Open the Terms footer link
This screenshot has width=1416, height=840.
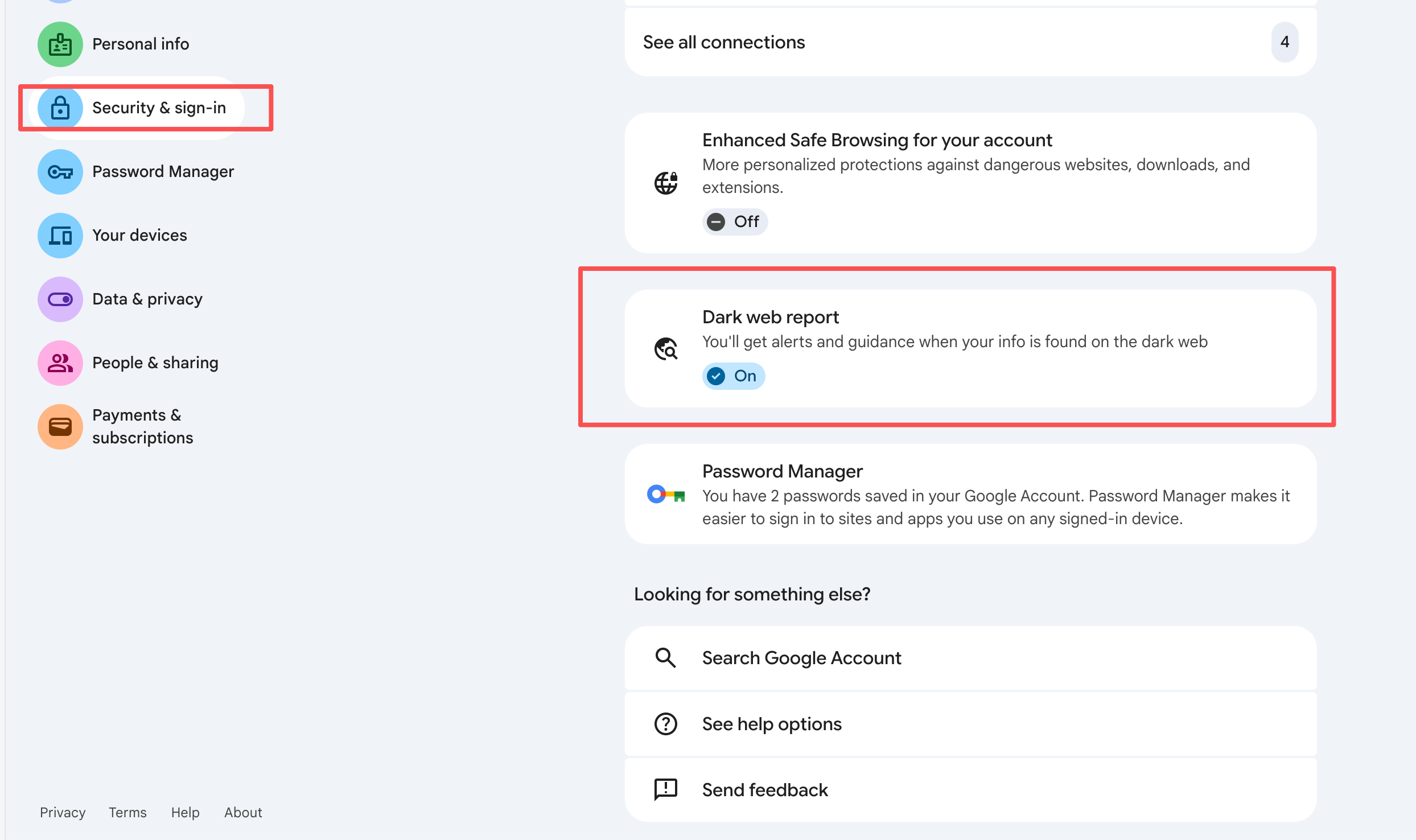(x=127, y=813)
